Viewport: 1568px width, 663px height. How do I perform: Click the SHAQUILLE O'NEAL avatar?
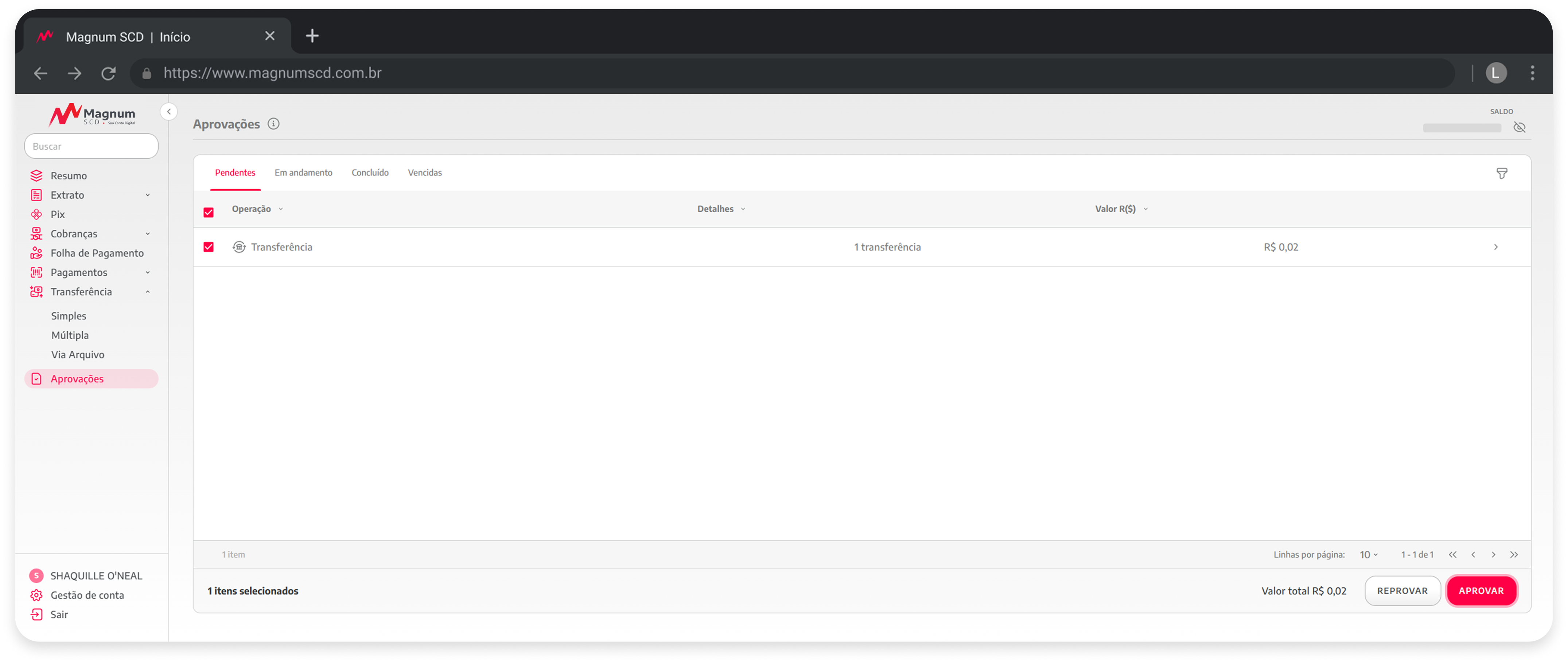(36, 576)
